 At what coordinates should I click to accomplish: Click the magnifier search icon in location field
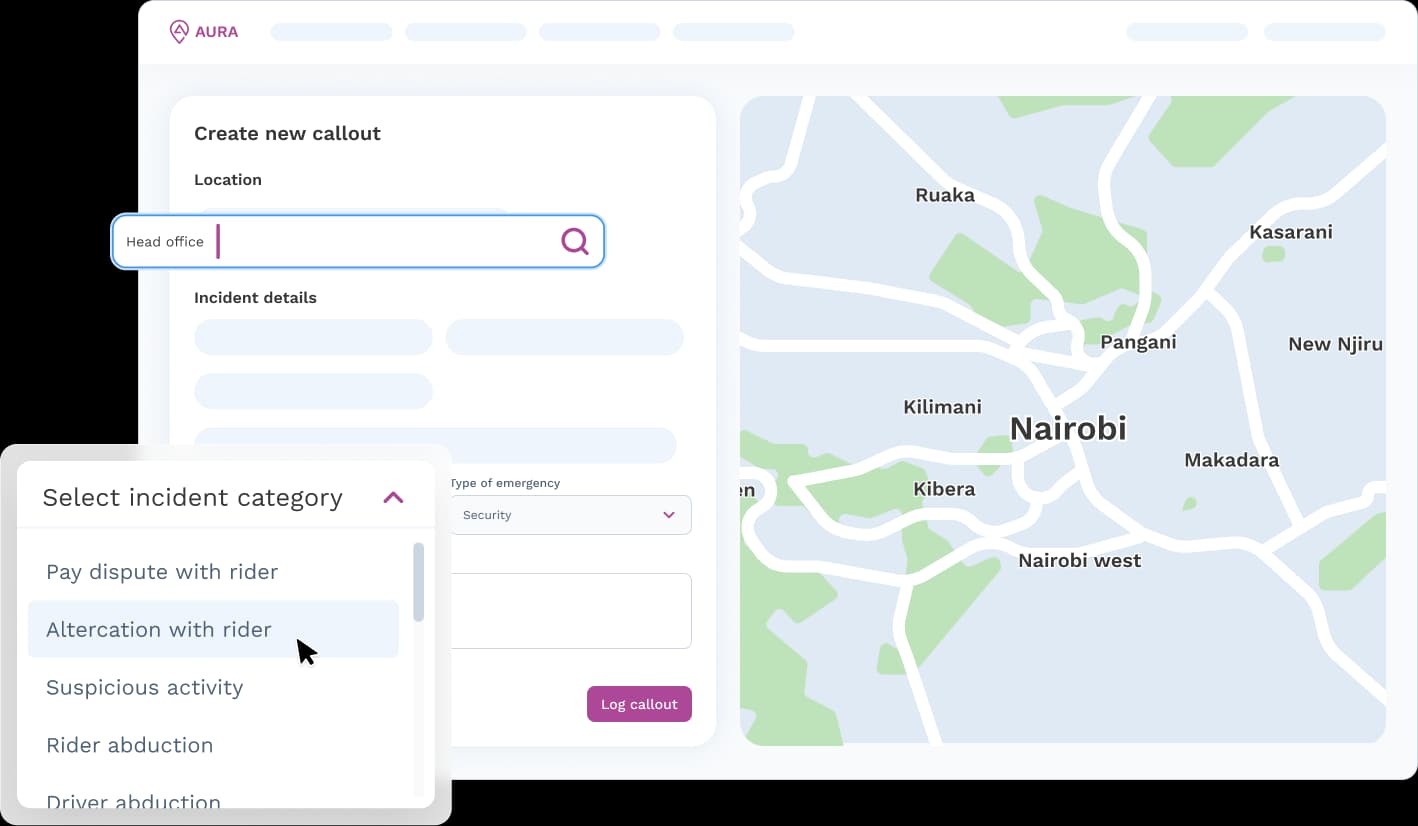coord(575,241)
